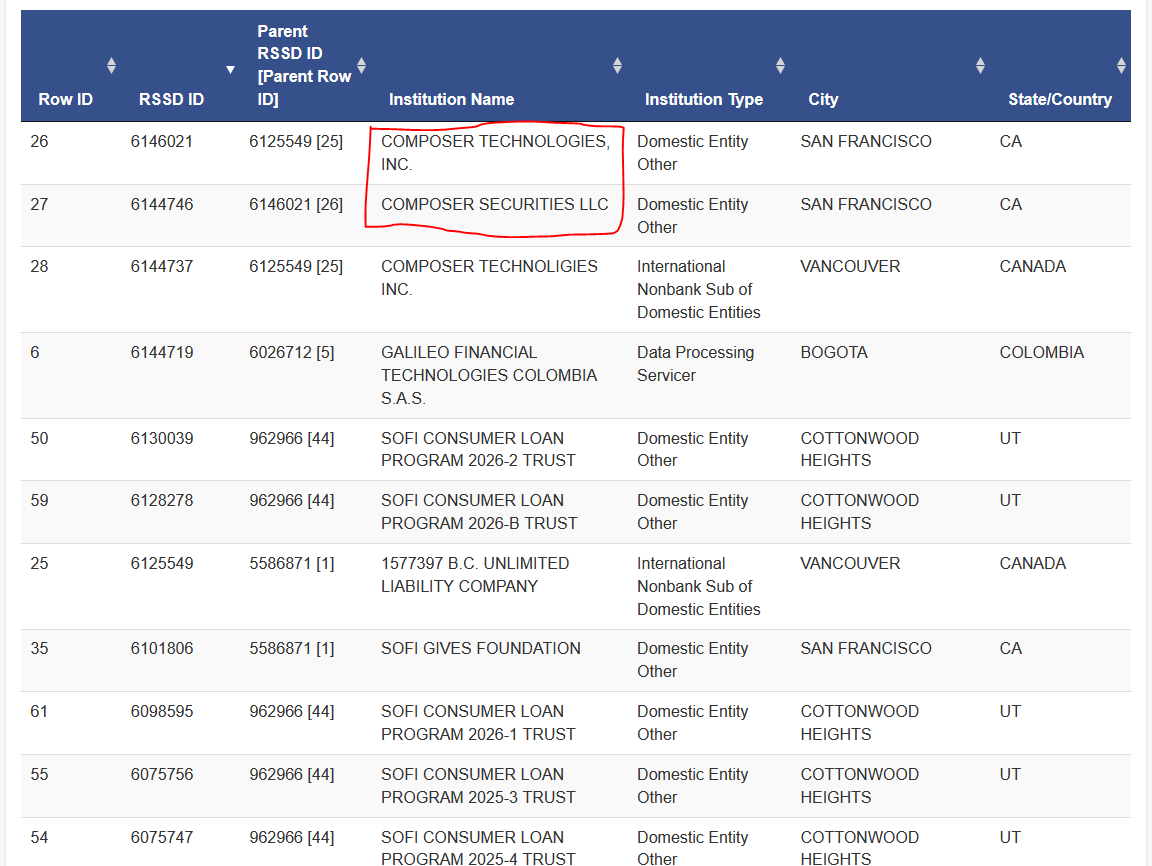The width and height of the screenshot is (1152, 866).
Task: Click RSSD ID 6098595 cell
Action: click(162, 711)
